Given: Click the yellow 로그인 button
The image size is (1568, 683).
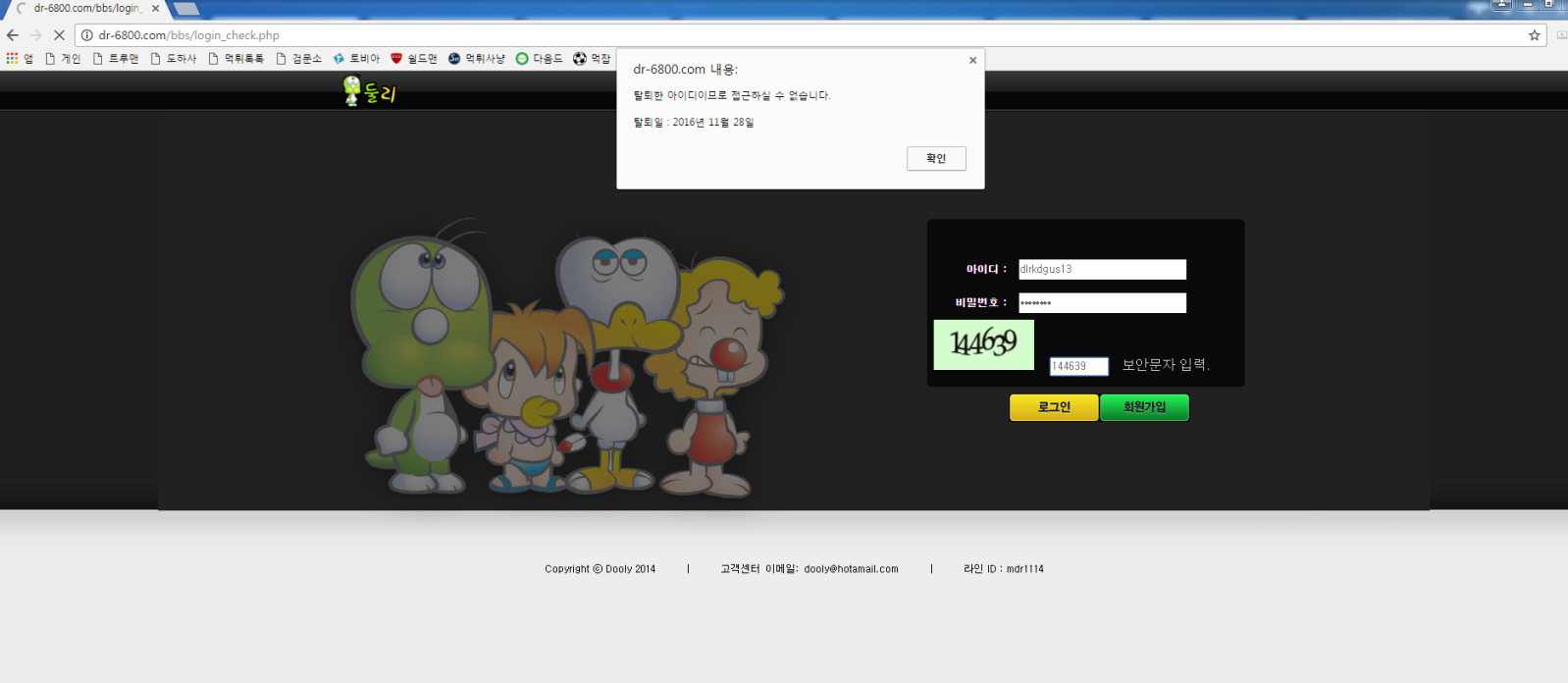Looking at the screenshot, I should (x=1054, y=407).
